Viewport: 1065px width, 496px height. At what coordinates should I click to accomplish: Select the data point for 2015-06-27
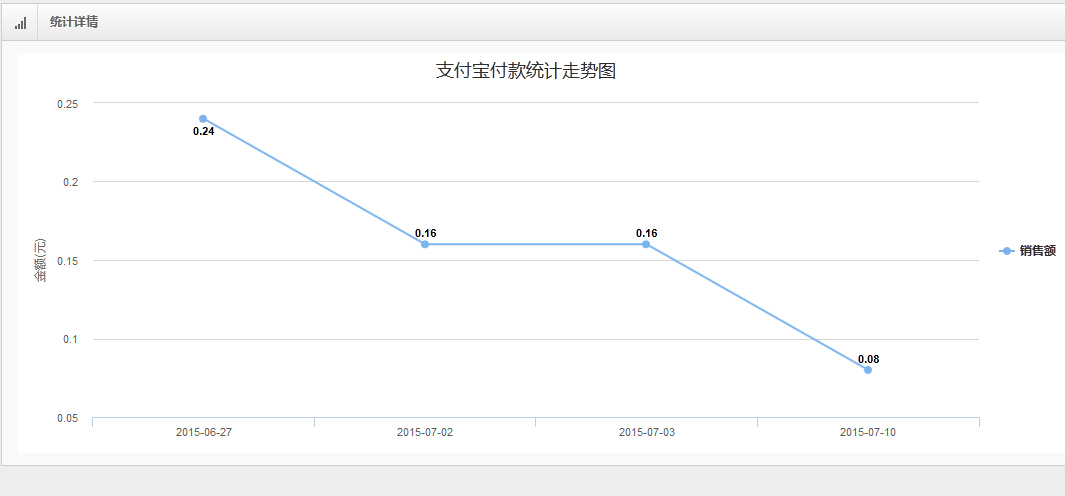tap(203, 119)
